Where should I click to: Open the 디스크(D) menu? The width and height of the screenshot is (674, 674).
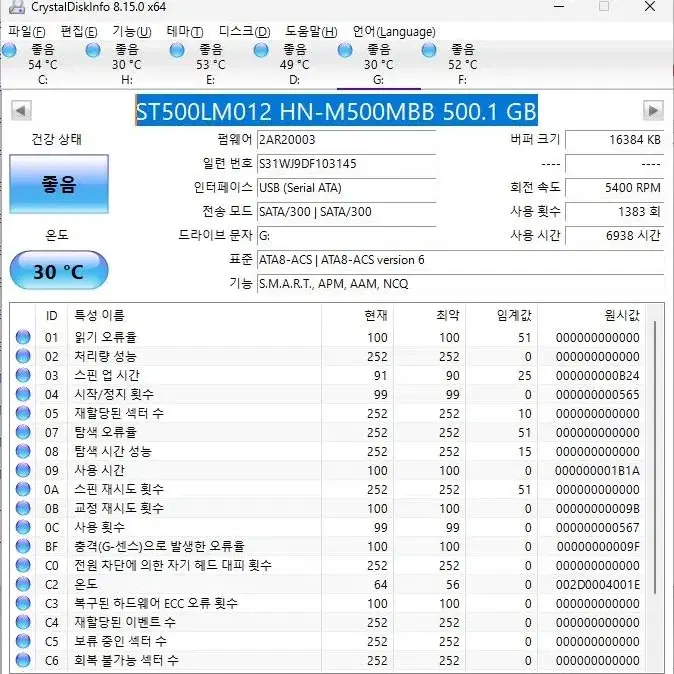point(244,31)
